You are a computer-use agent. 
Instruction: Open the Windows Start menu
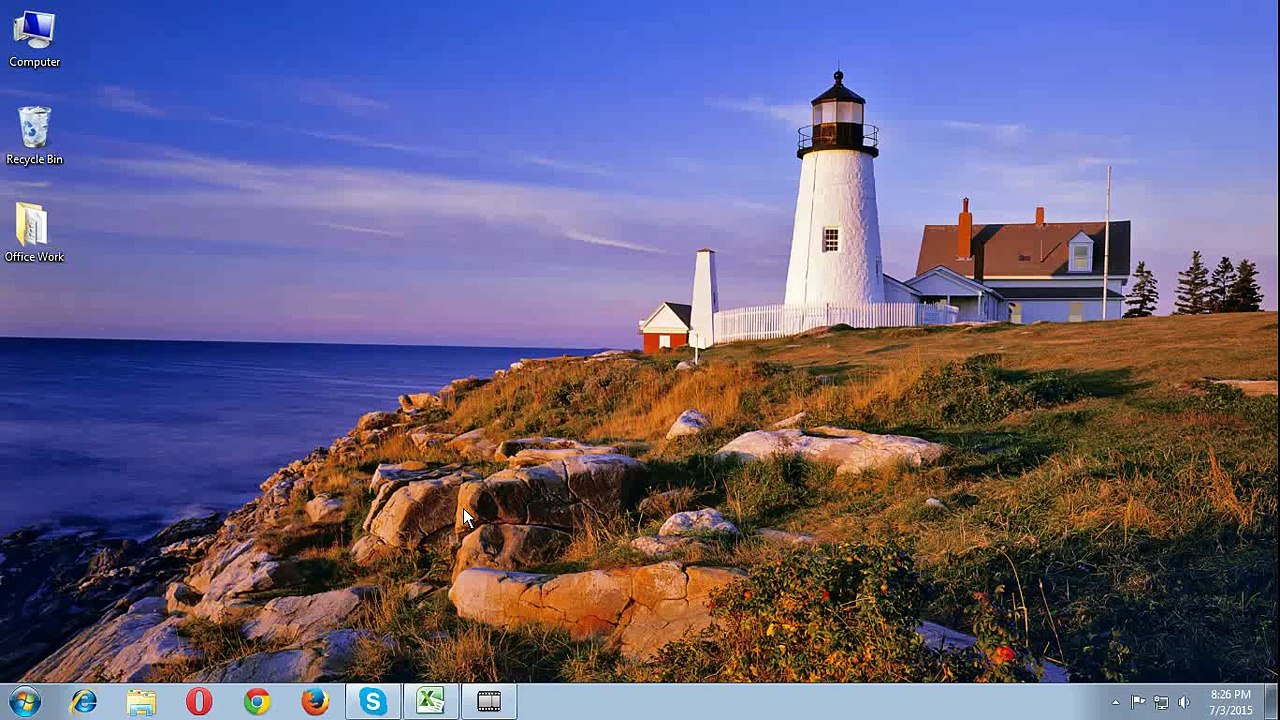pos(25,702)
